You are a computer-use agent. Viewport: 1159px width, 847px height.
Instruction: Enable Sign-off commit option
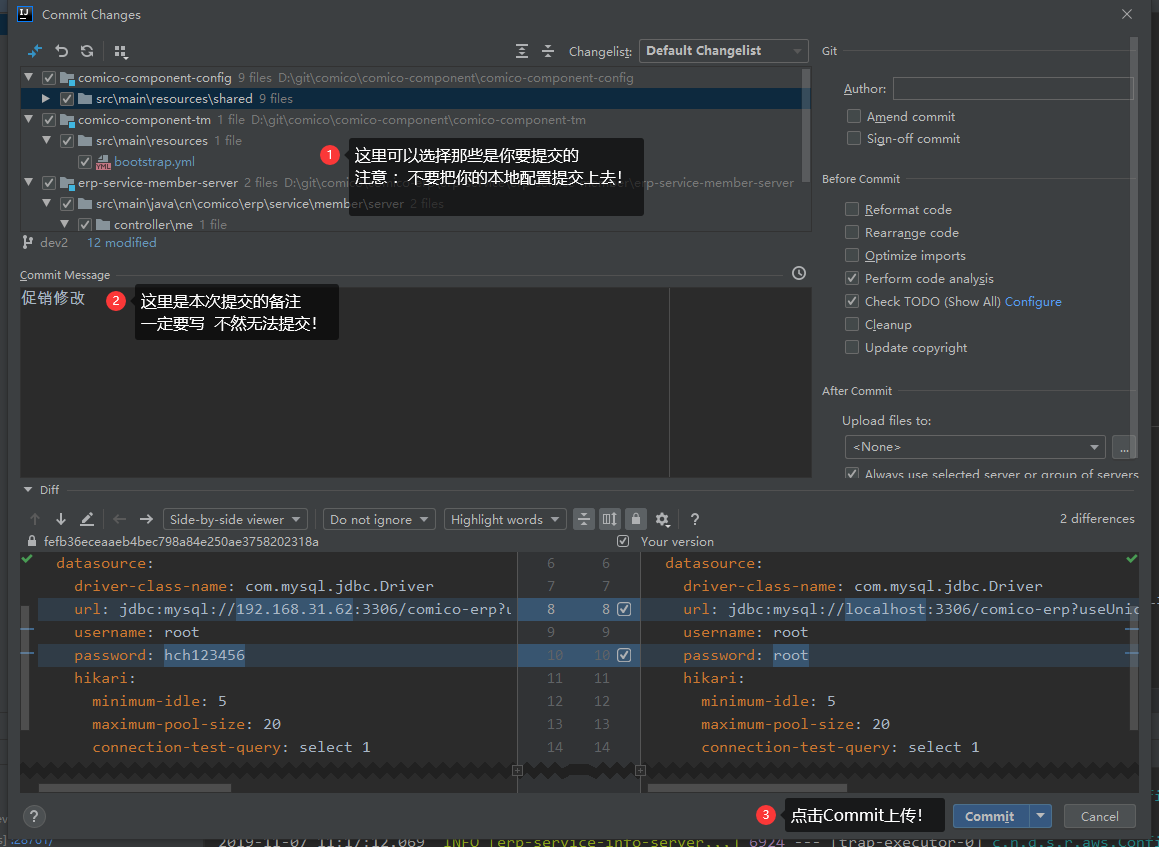pyautogui.click(x=854, y=138)
